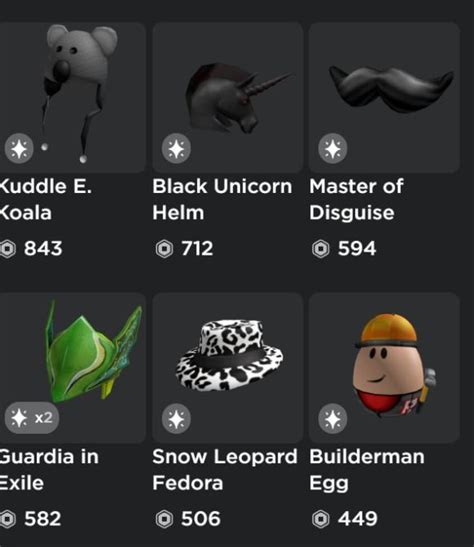The width and height of the screenshot is (474, 547).
Task: Select the Snow Leopard Fedora hat image
Action: pyautogui.click(x=227, y=368)
